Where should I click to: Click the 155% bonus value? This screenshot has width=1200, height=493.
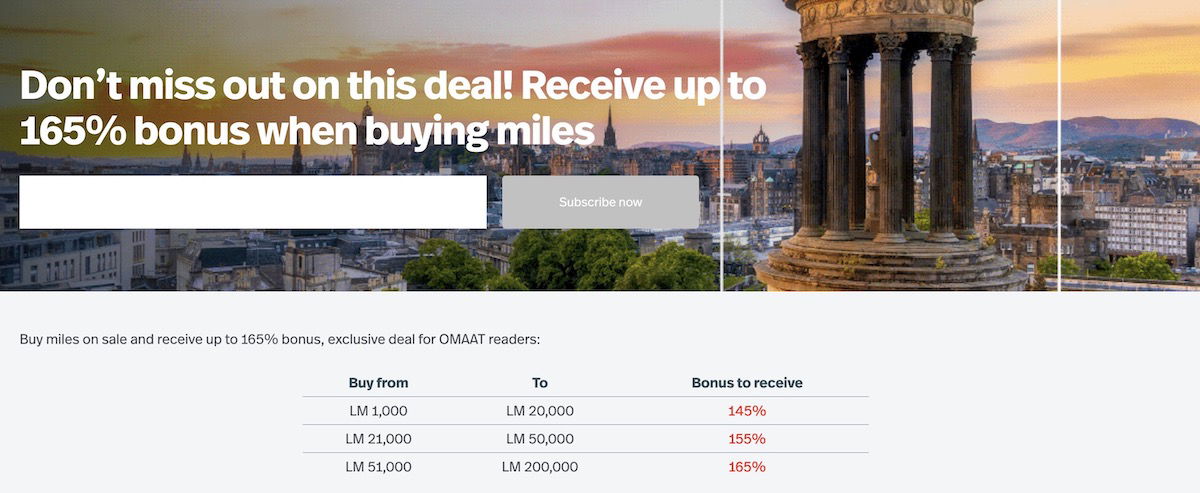tap(747, 439)
